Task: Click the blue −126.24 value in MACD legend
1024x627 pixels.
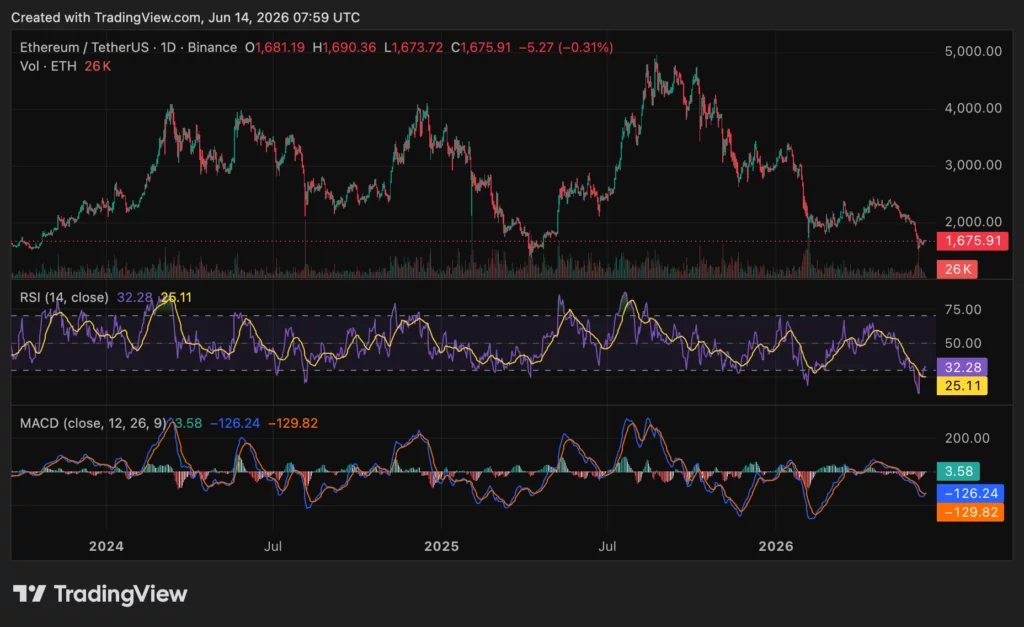Action: (234, 423)
